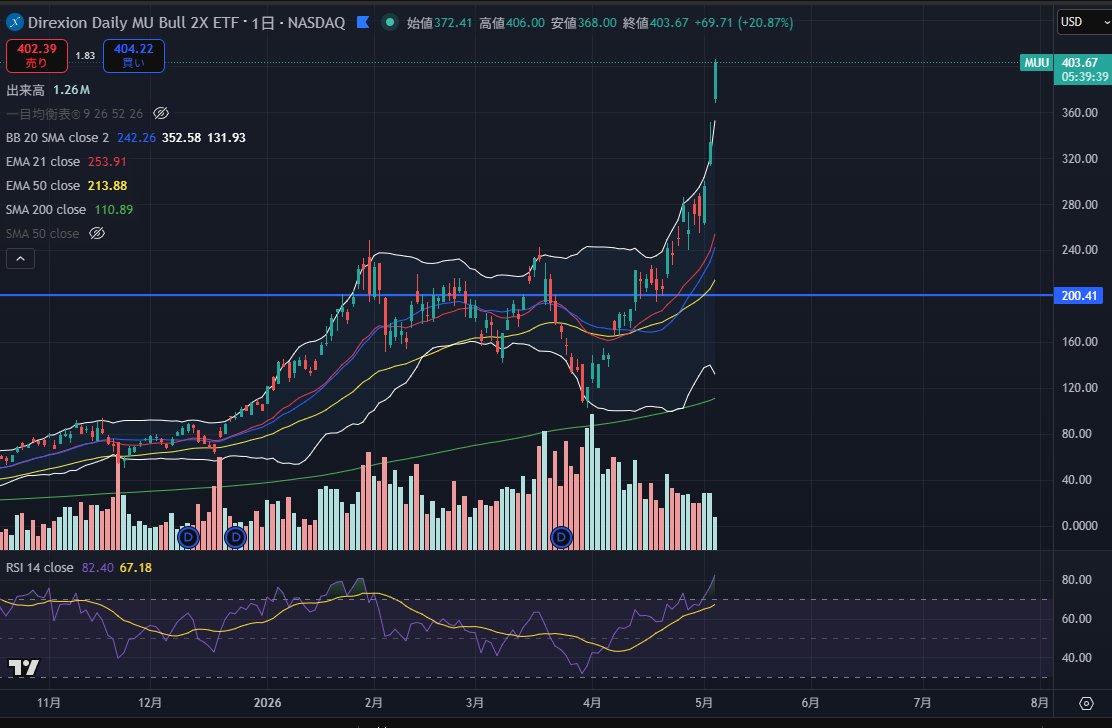Screen dimensions: 1112x728
Task: Click the second dividend D marker before 2026
Action: click(235, 537)
